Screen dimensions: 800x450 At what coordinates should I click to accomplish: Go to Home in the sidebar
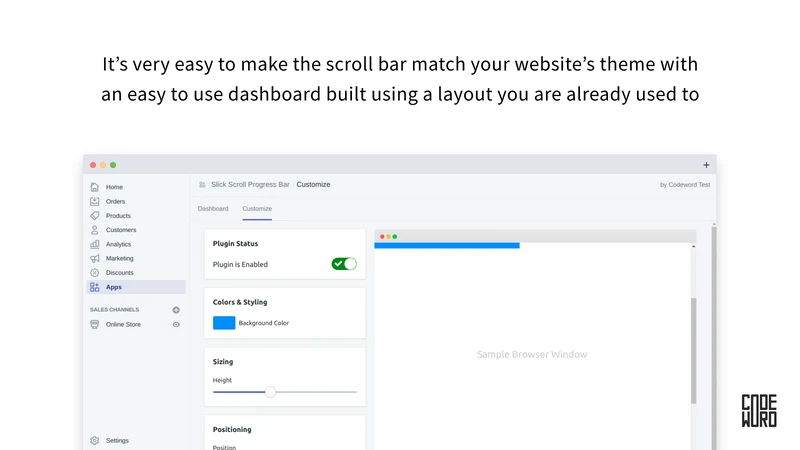(114, 187)
